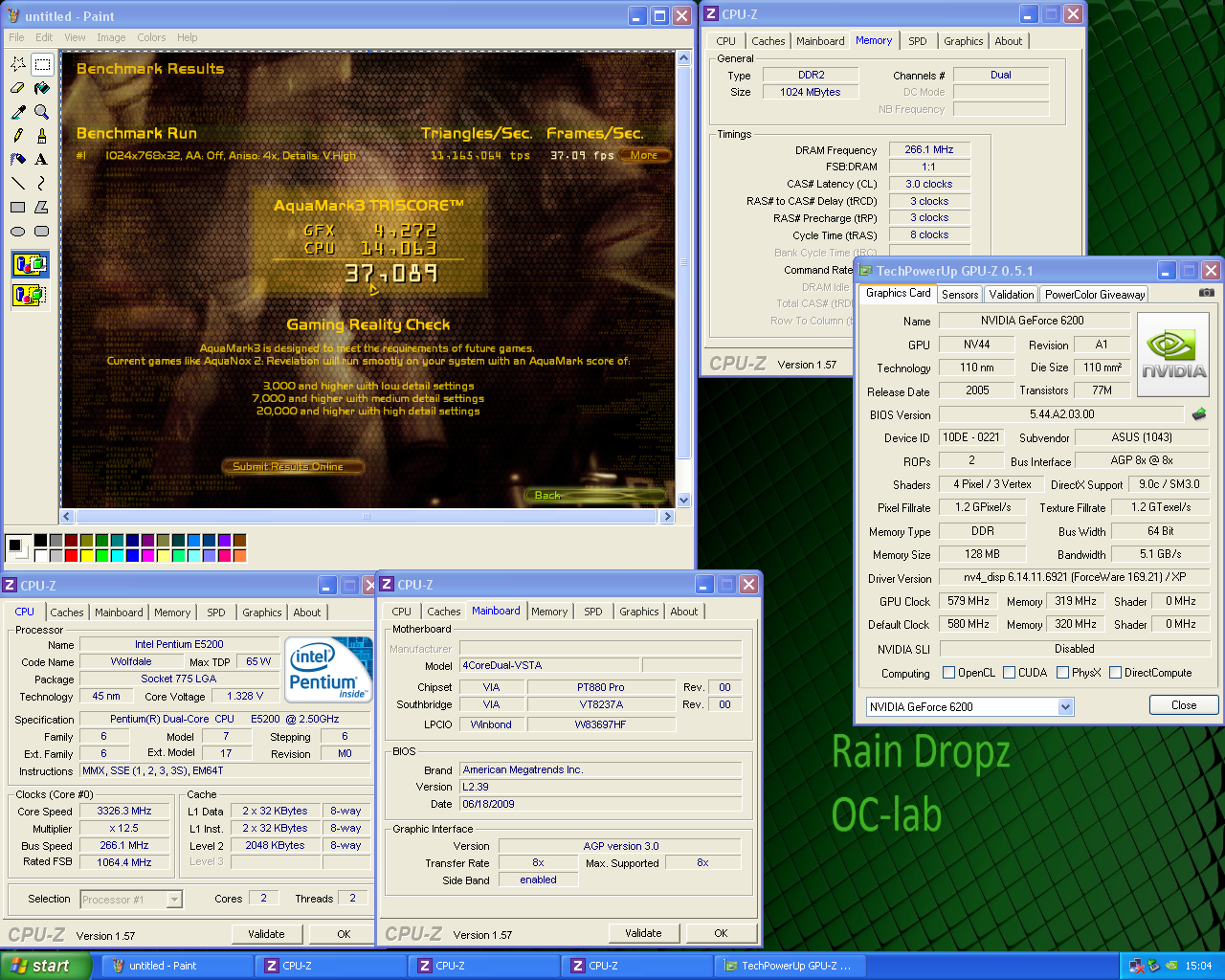The image size is (1225, 980).
Task: Open the About tab in CPU-Z Memory window
Action: pos(1009,41)
